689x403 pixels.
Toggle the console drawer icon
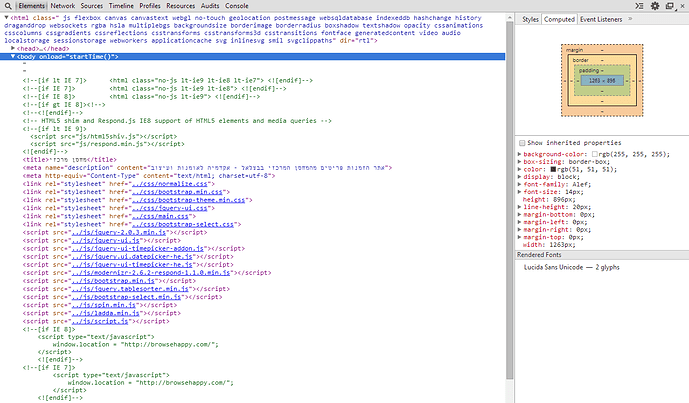pos(639,6)
